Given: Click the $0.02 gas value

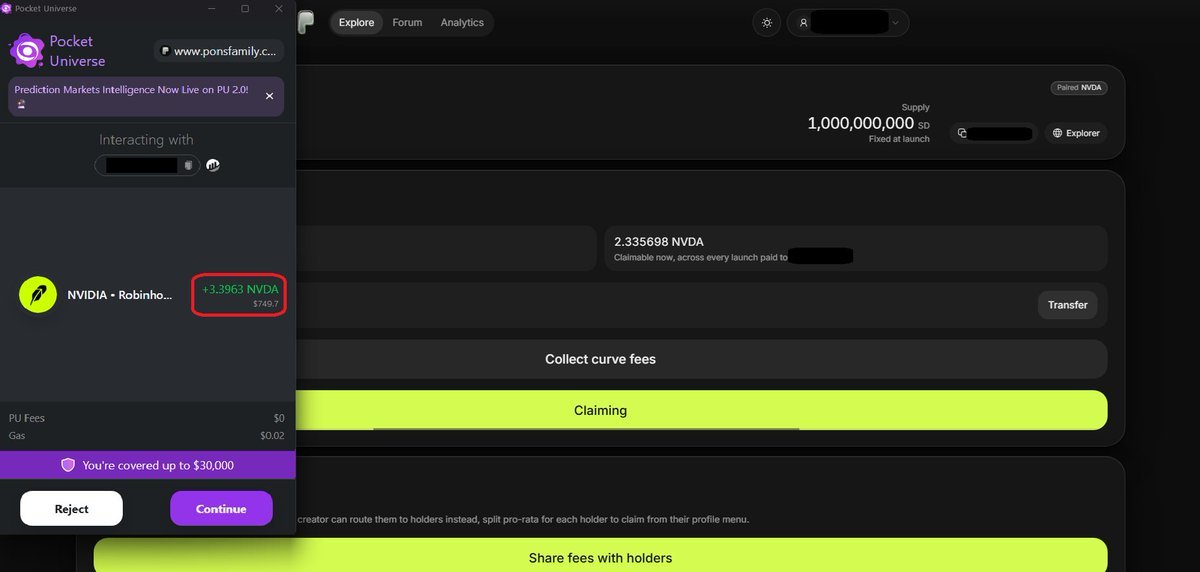Looking at the screenshot, I should tap(272, 435).
